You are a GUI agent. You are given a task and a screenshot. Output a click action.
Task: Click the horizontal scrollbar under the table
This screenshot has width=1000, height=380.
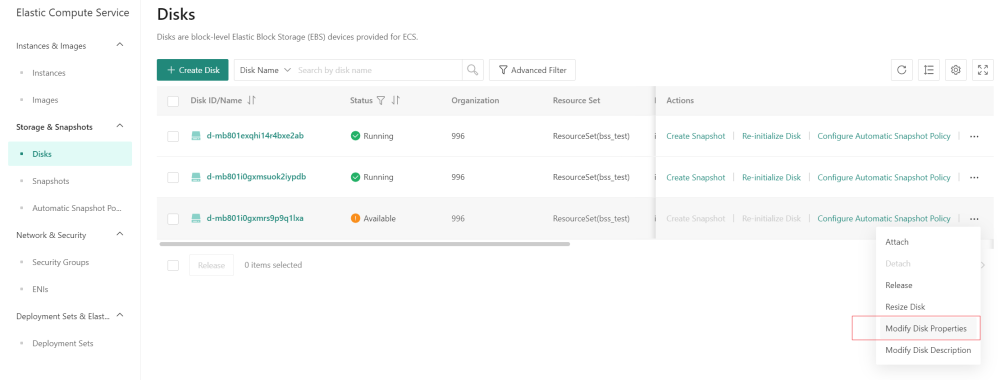pyautogui.click(x=364, y=244)
